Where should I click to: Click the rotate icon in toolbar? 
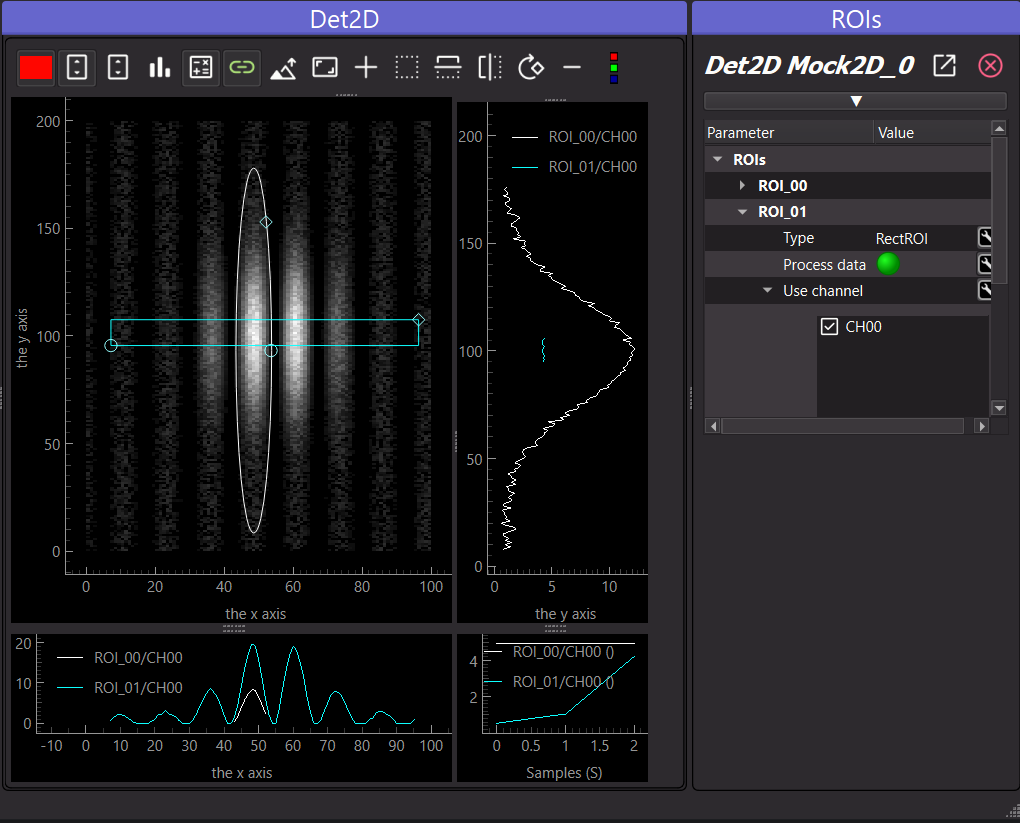531,68
